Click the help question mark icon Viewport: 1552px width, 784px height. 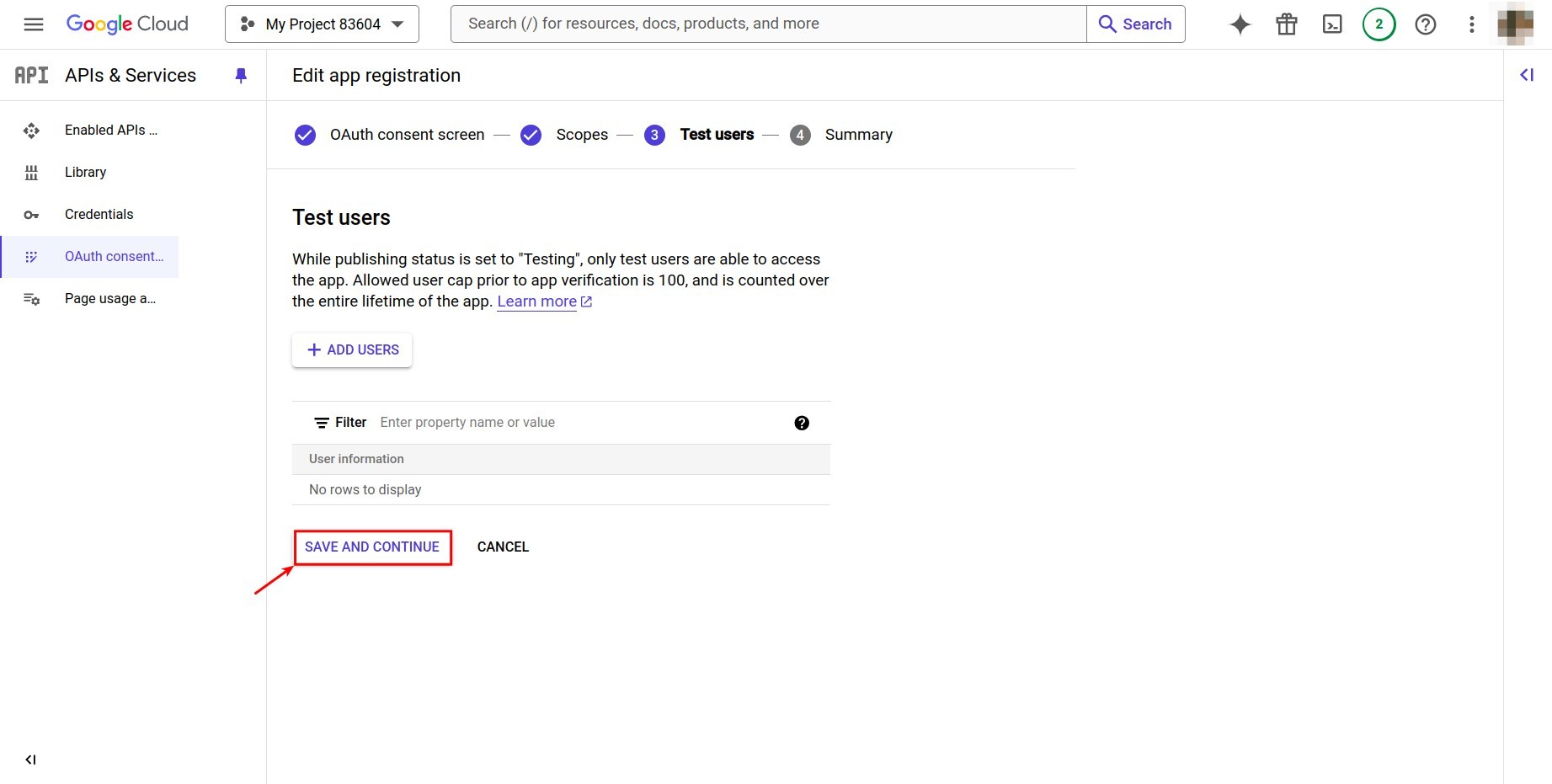1425,24
